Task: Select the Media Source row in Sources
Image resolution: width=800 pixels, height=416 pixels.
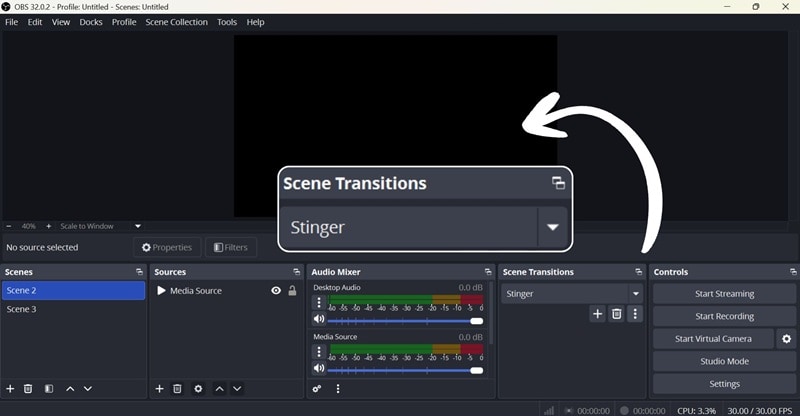Action: click(x=226, y=290)
